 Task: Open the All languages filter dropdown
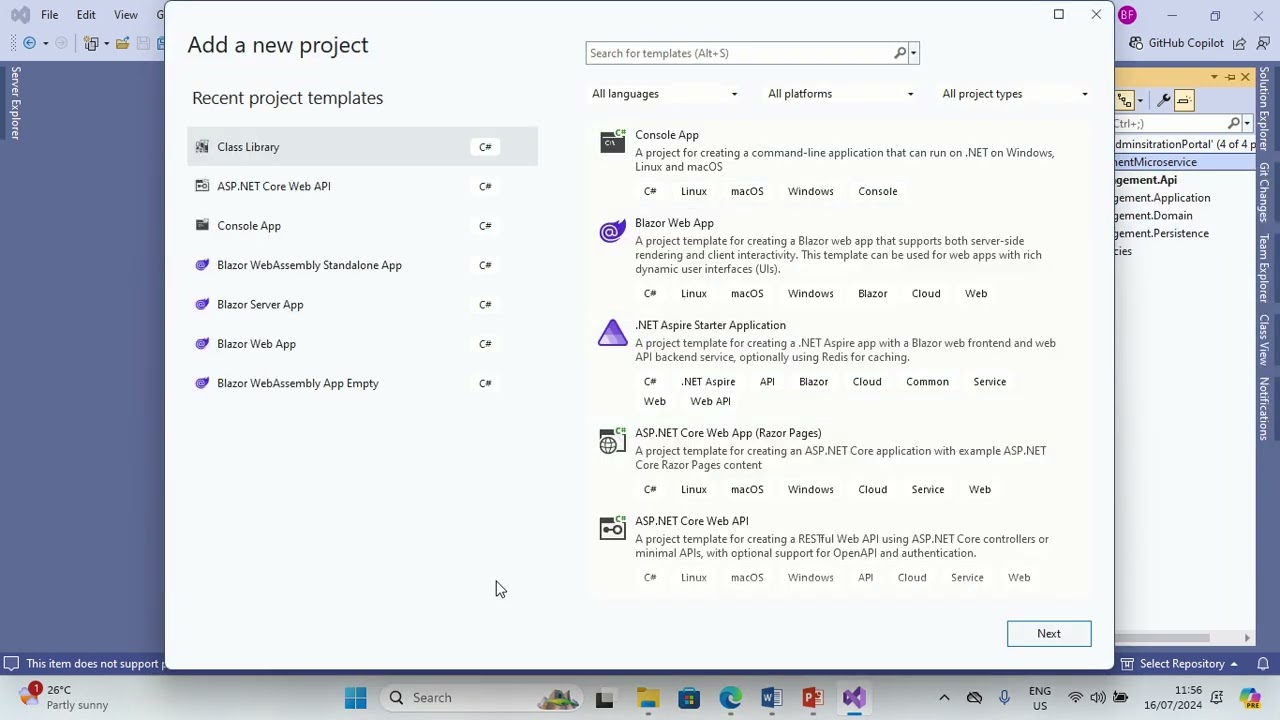[665, 94]
